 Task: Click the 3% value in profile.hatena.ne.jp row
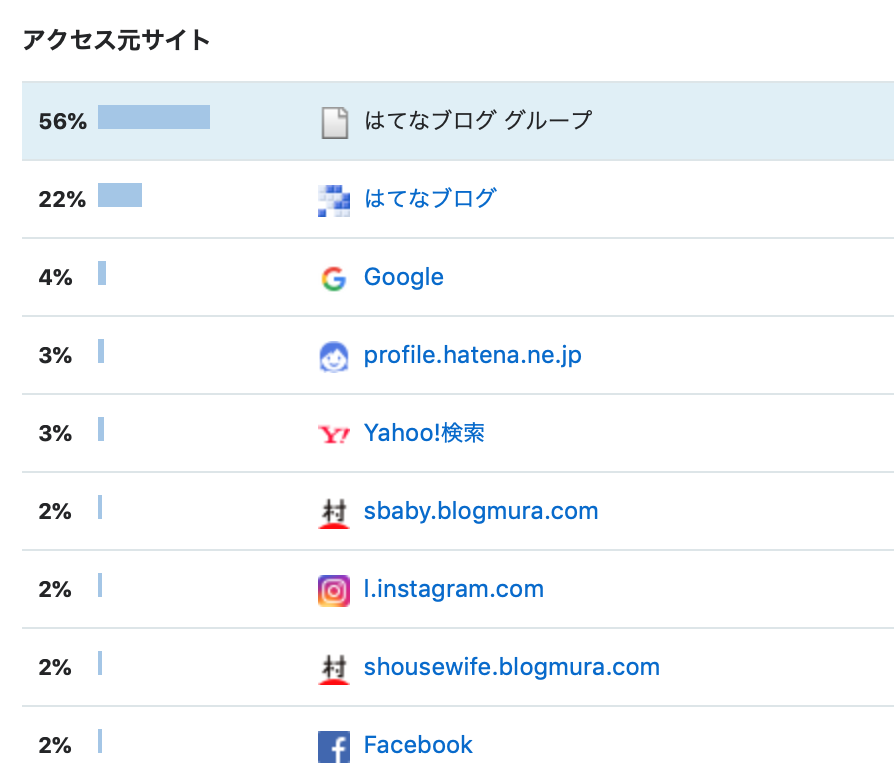point(55,356)
